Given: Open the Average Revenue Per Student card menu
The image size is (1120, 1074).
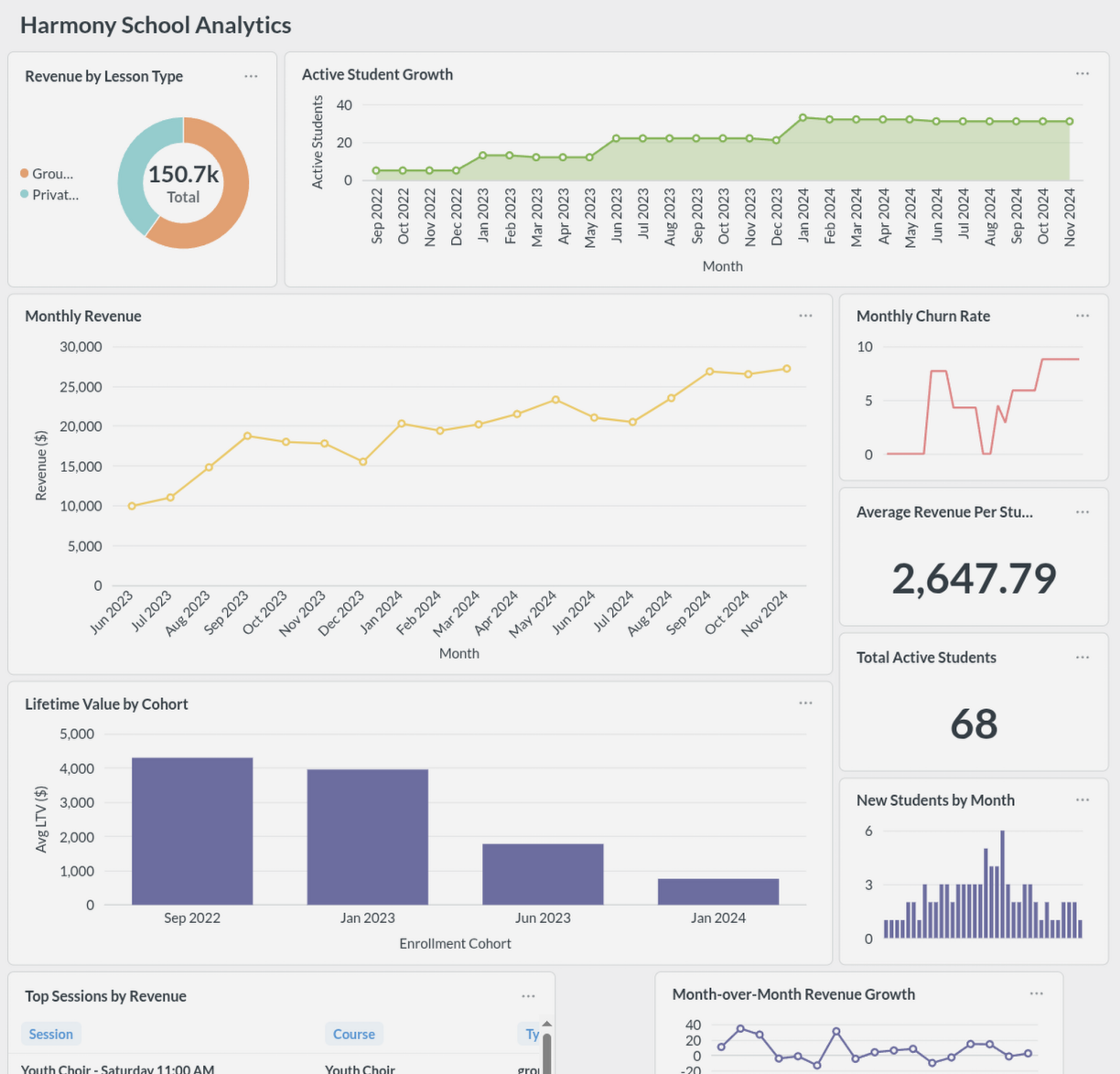Looking at the screenshot, I should click(x=1082, y=511).
